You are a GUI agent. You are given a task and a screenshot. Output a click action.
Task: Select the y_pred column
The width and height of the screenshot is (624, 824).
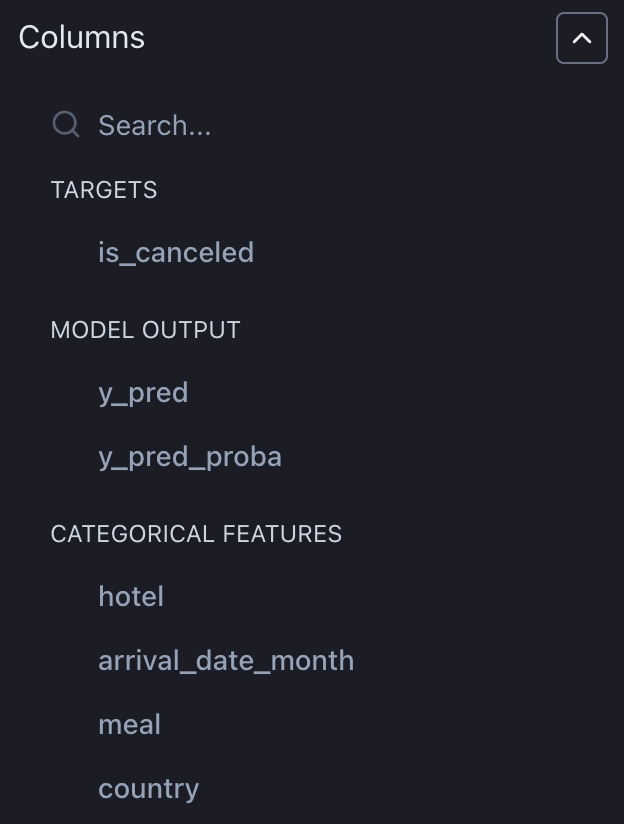coord(143,392)
